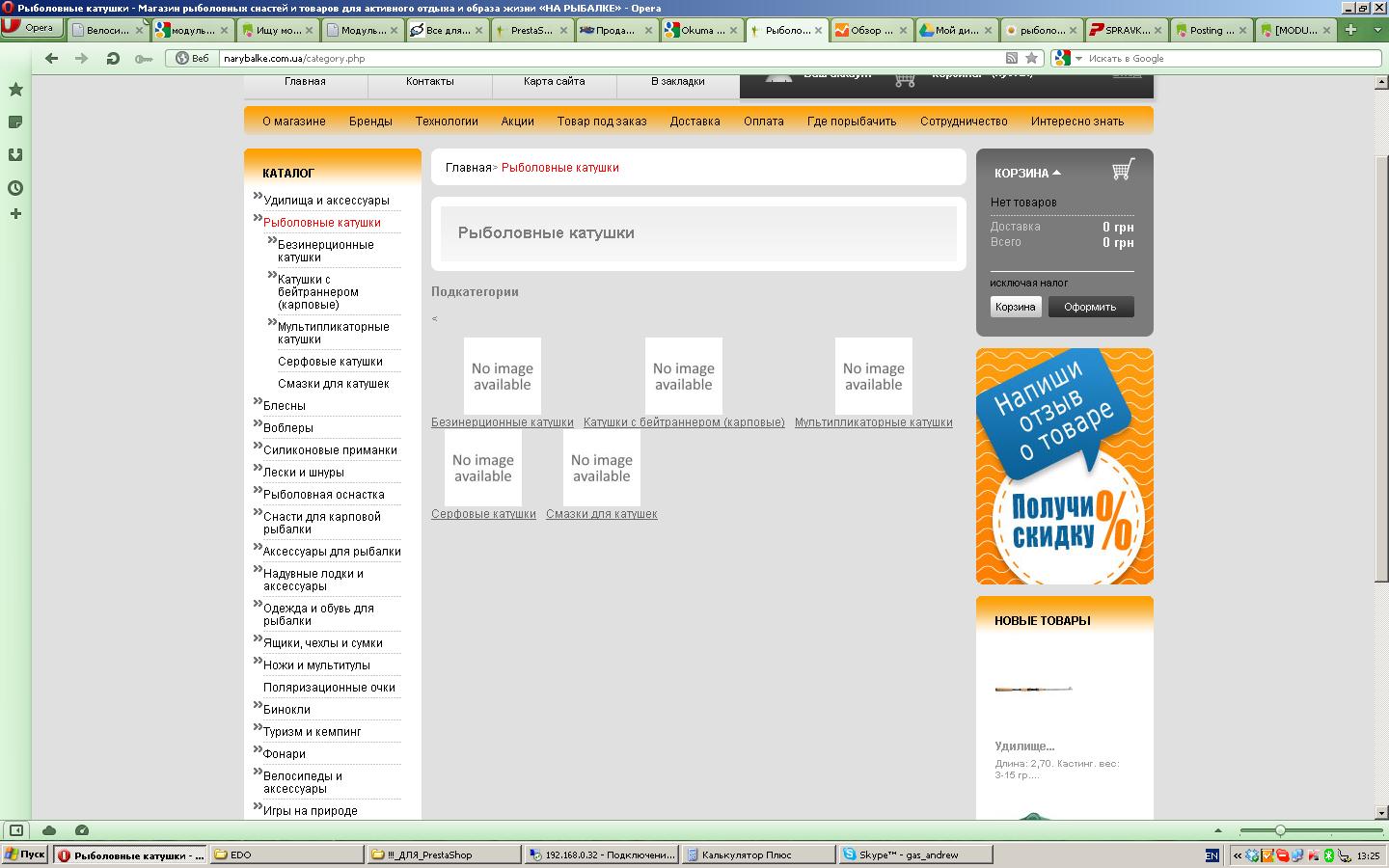Image resolution: width=1389 pixels, height=868 pixels.
Task: Open the History clock panel in the sidebar
Action: 15,188
